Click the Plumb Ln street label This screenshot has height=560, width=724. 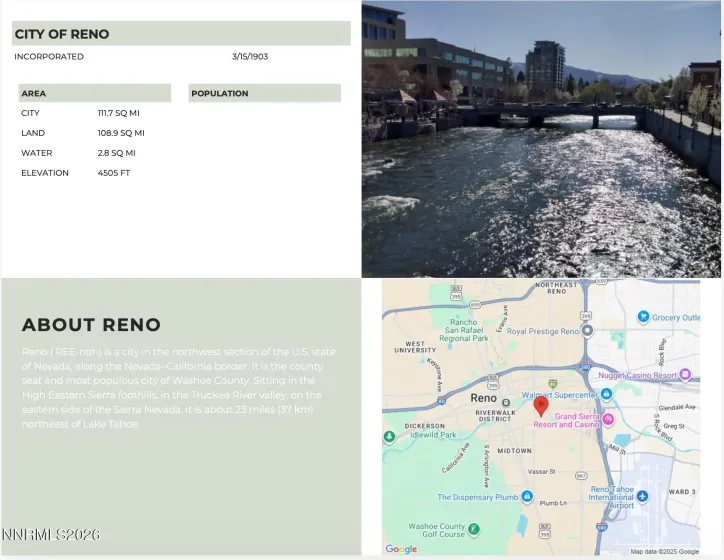(x=553, y=503)
